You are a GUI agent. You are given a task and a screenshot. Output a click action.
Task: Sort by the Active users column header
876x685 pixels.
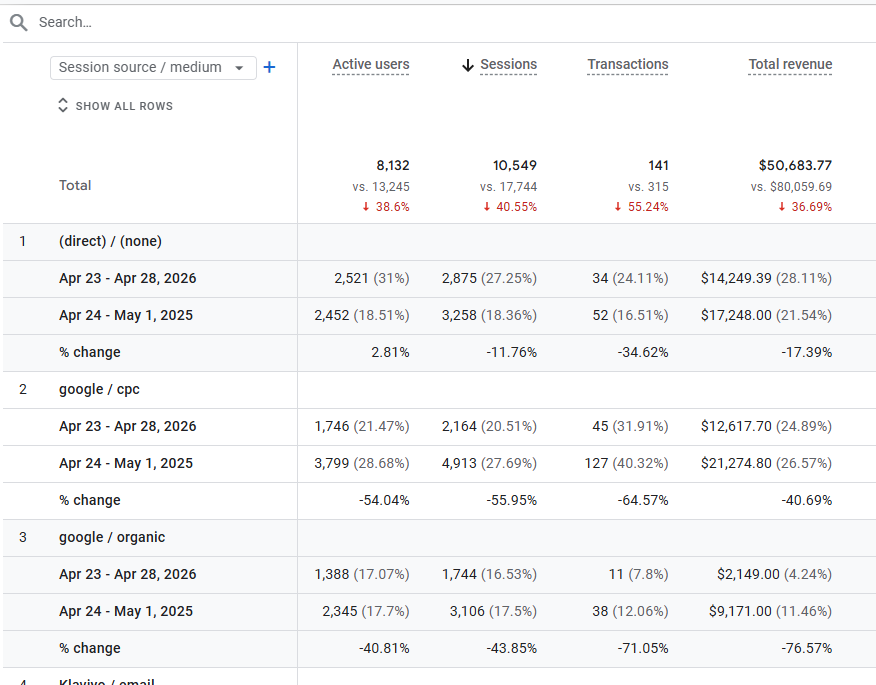(x=370, y=65)
